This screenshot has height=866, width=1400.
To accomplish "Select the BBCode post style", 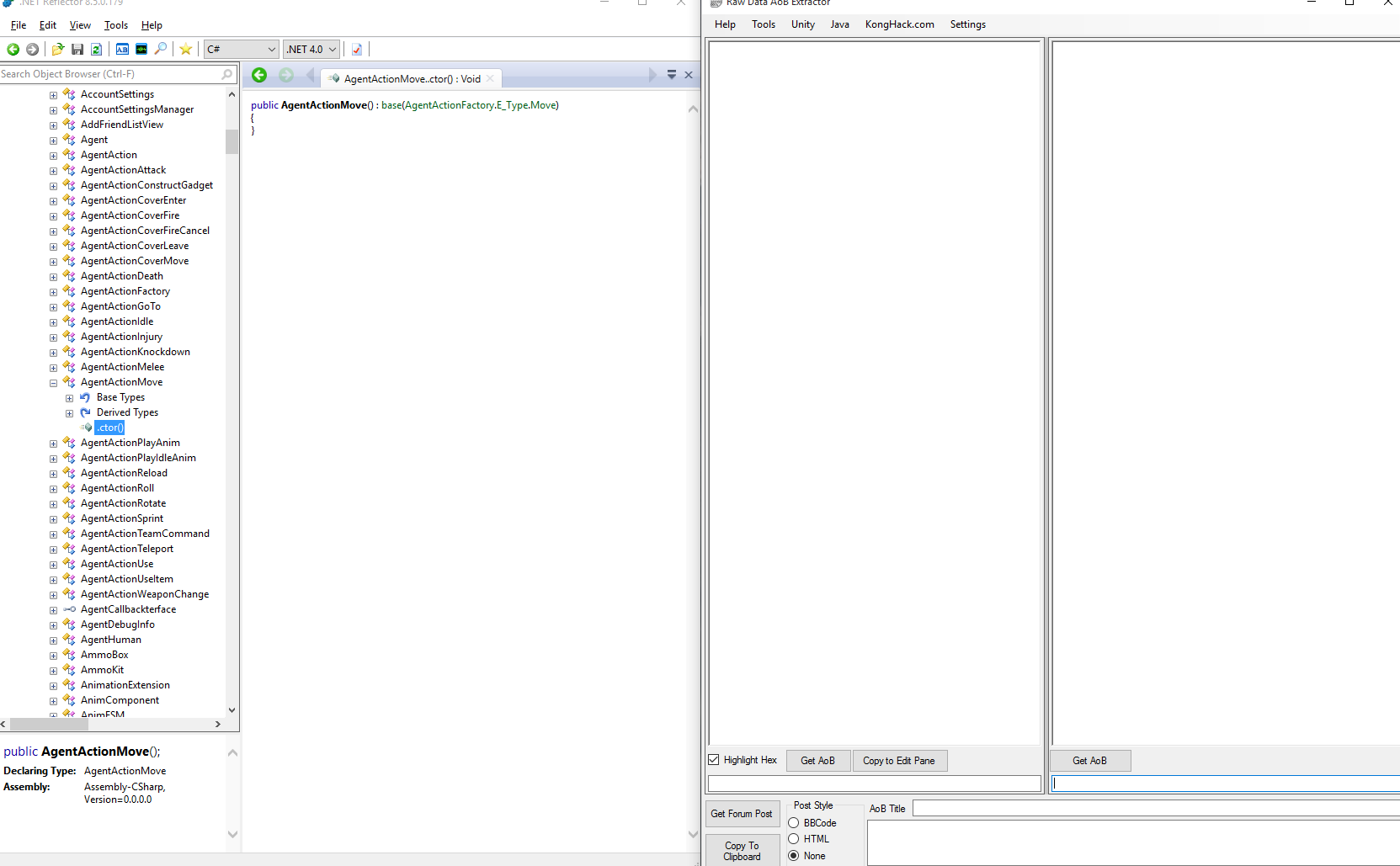I will click(x=794, y=823).
